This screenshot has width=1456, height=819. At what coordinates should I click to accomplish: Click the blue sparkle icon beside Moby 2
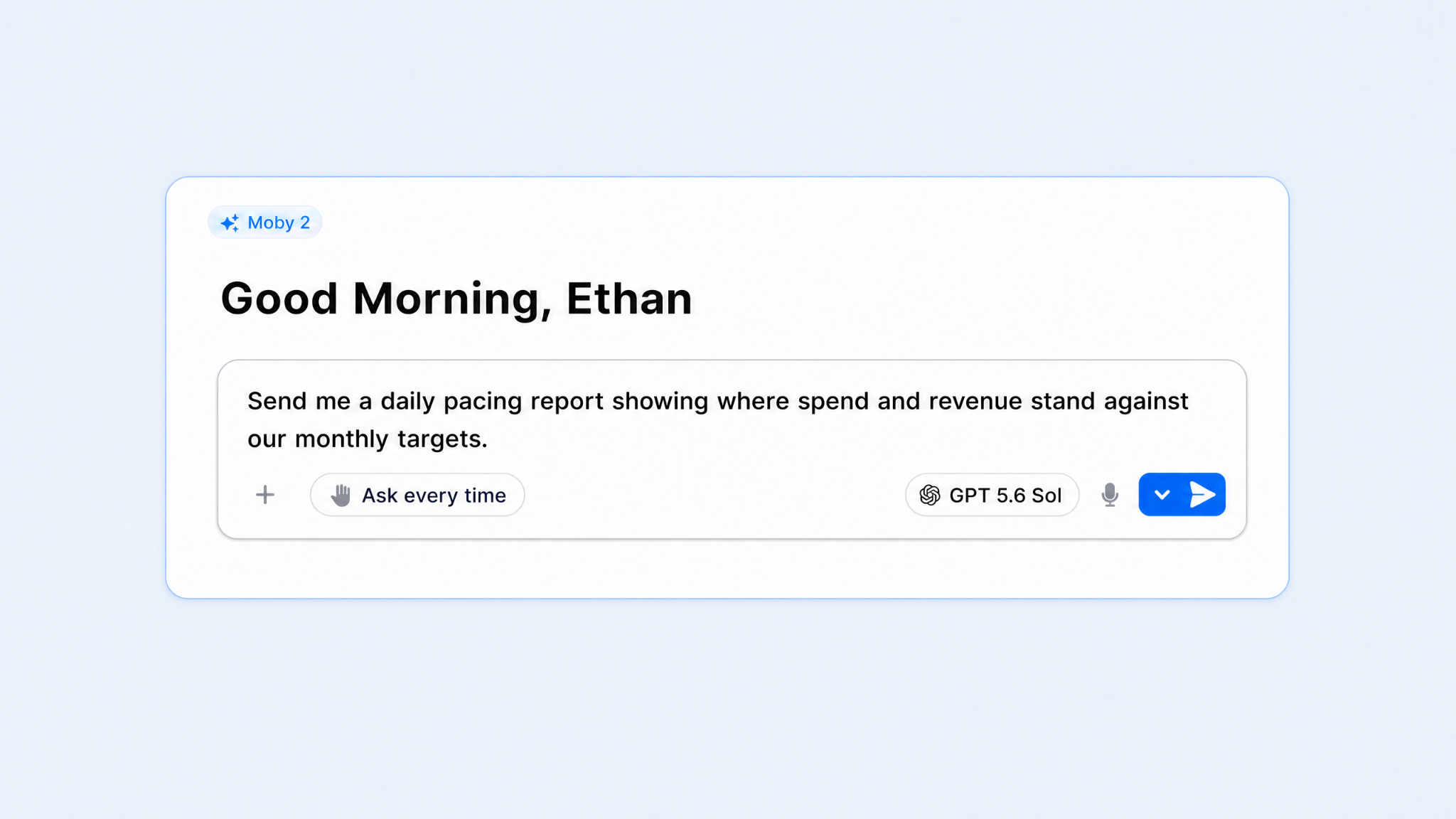point(230,223)
